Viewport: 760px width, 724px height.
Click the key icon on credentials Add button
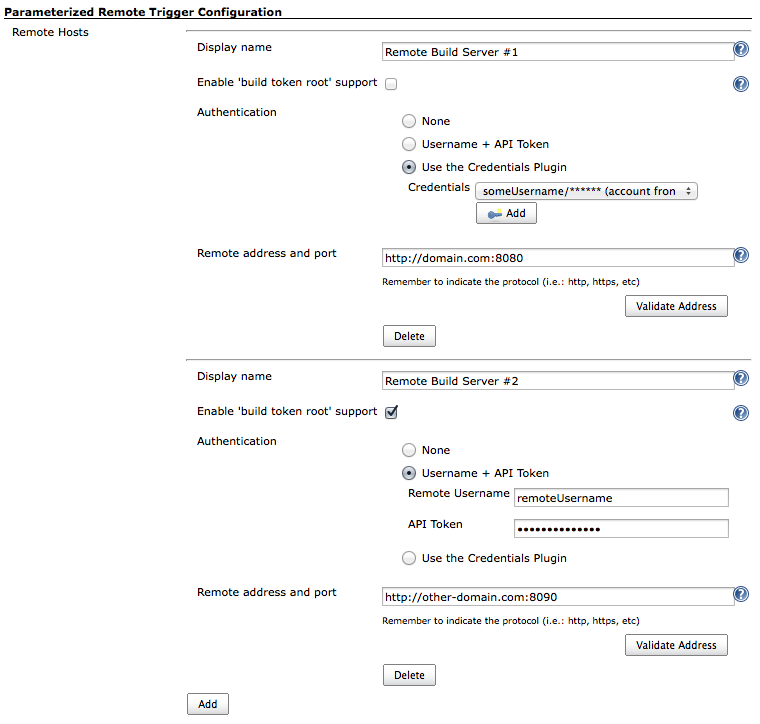(494, 214)
